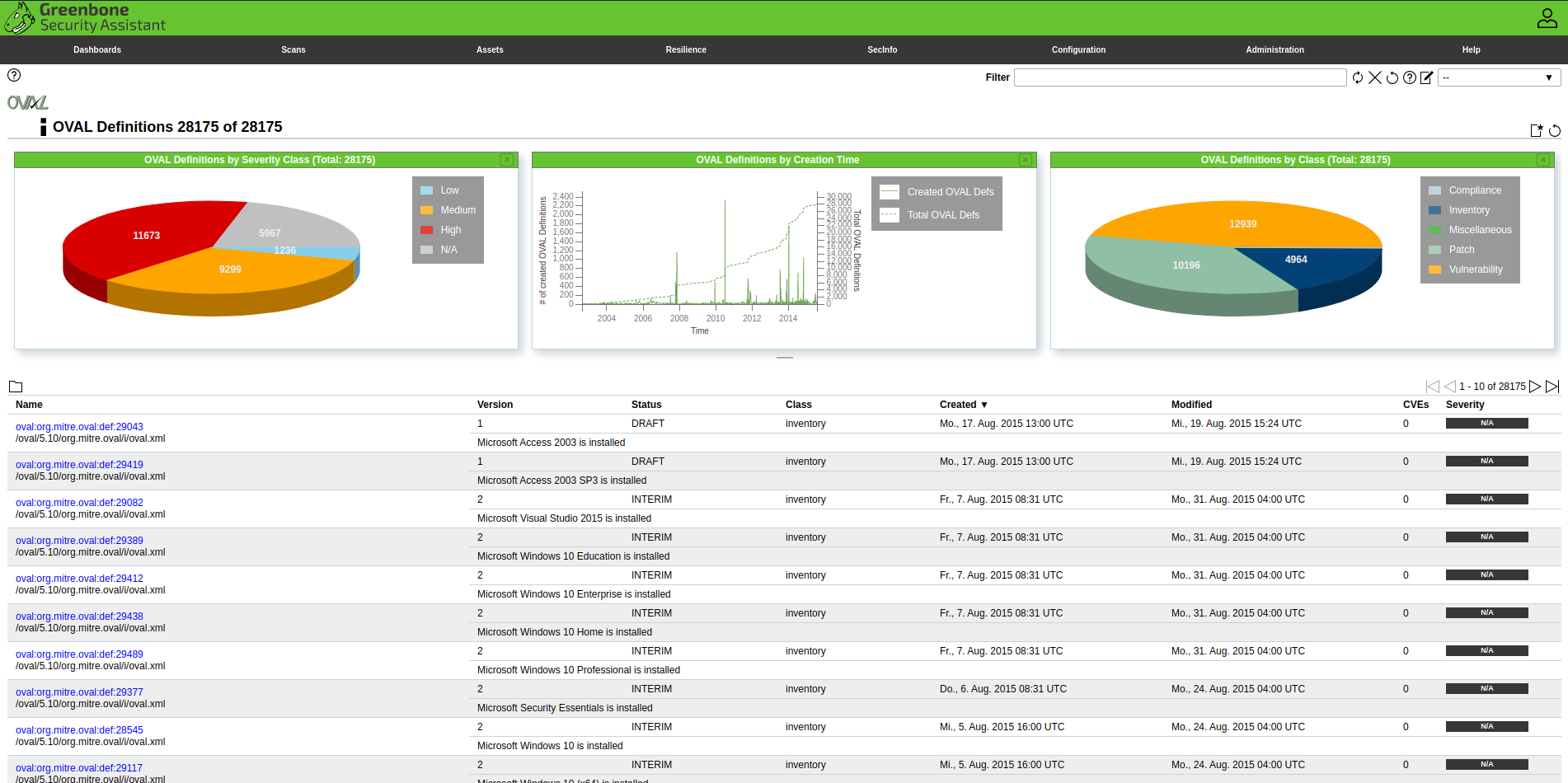Toggle Total OVAL Defs legend entry
Image resolution: width=1568 pixels, height=783 pixels.
(943, 215)
